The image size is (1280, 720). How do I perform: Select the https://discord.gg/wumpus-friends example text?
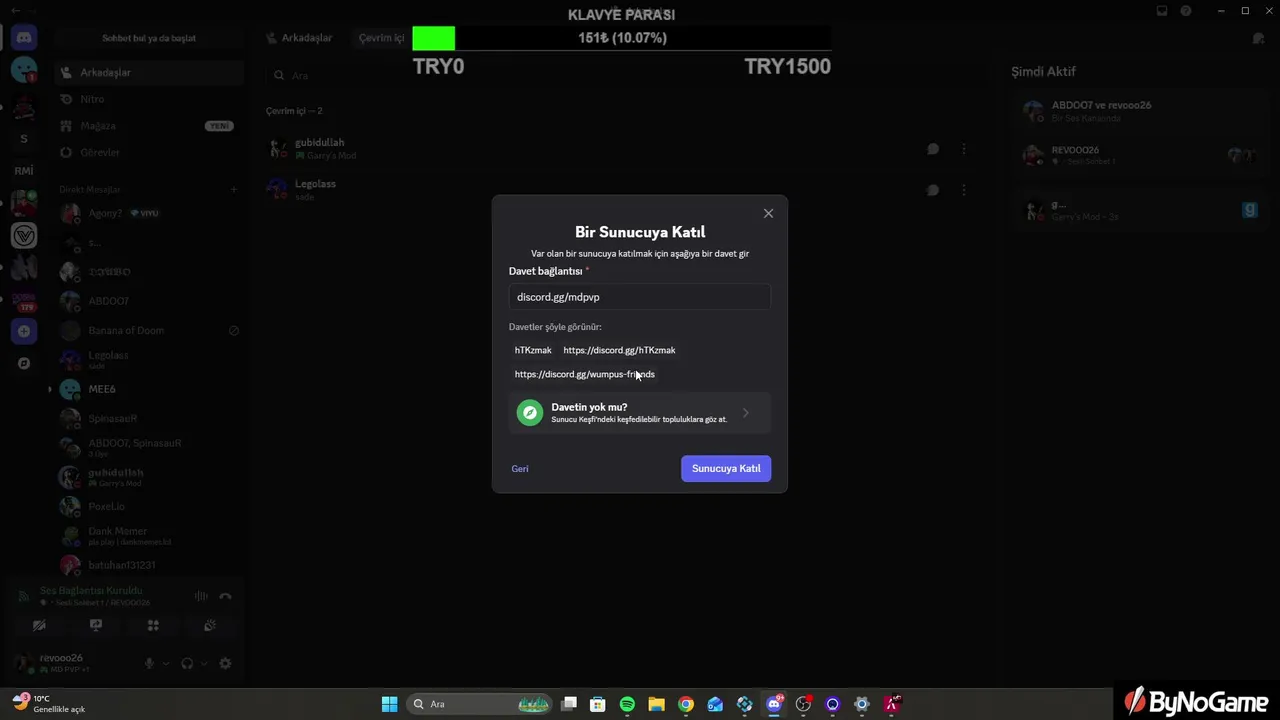585,374
